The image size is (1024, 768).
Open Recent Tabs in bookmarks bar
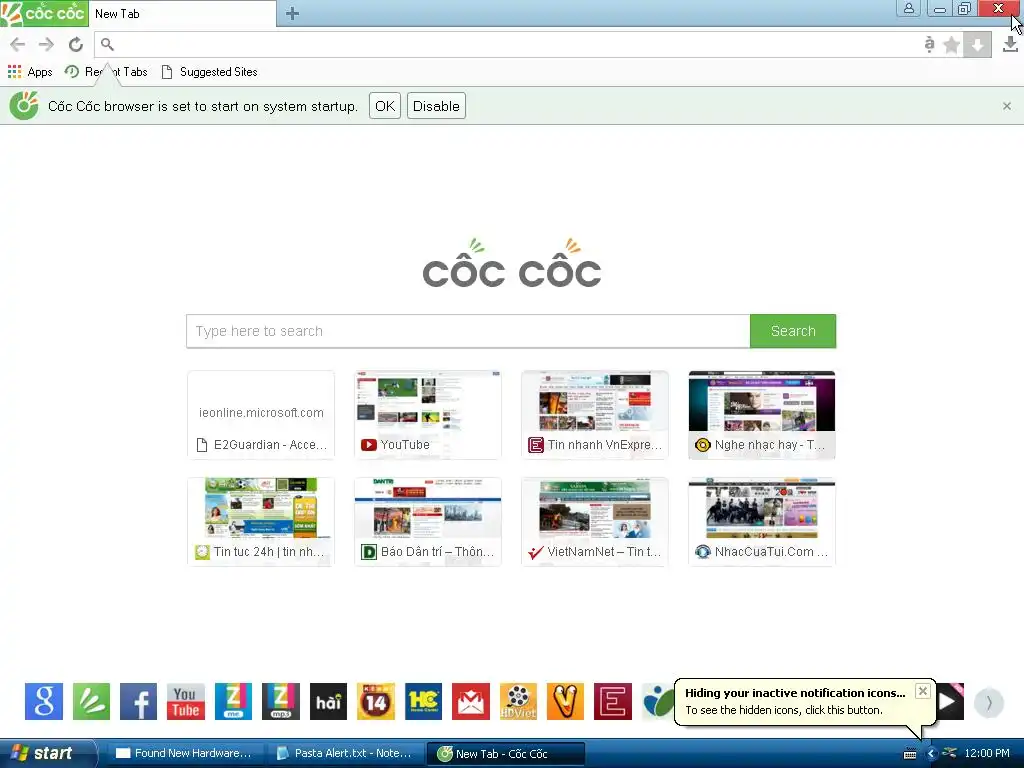[106, 72]
